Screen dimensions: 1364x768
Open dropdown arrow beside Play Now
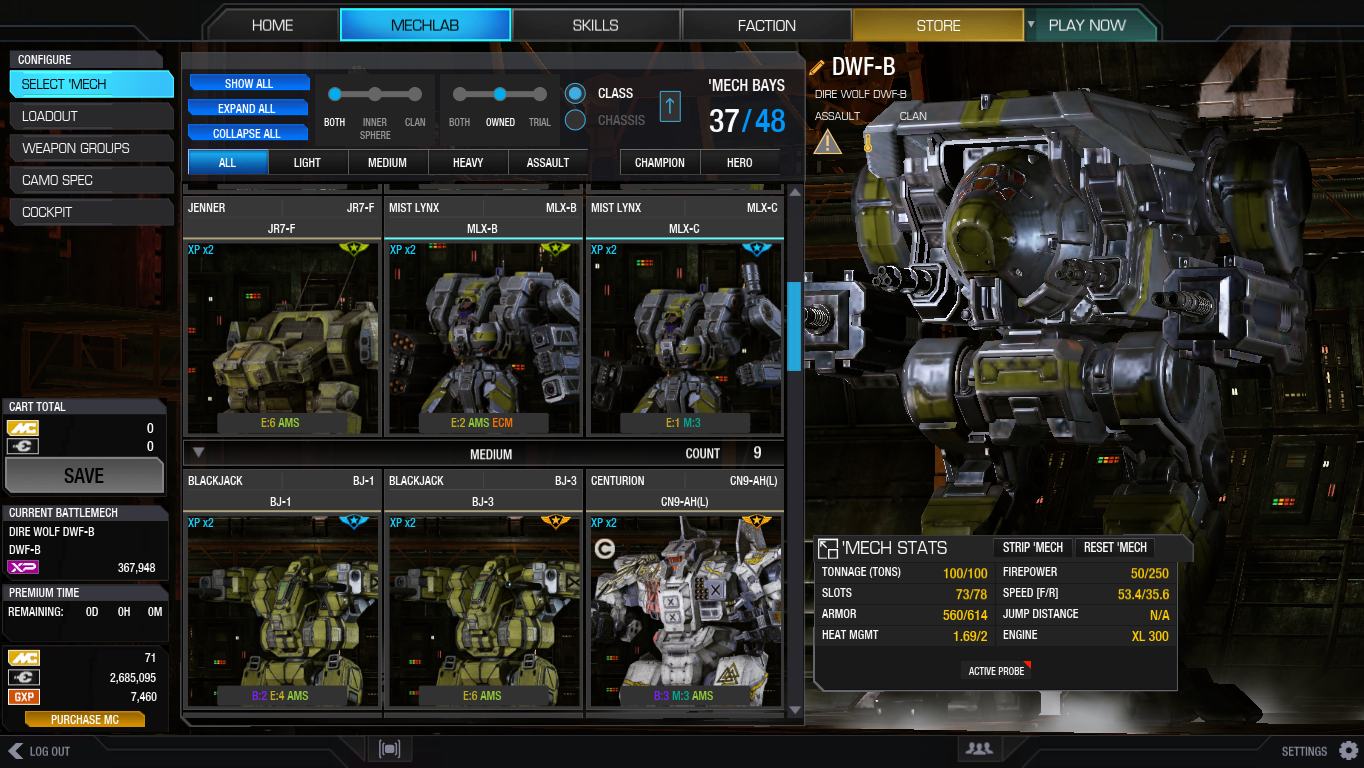pos(1031,24)
